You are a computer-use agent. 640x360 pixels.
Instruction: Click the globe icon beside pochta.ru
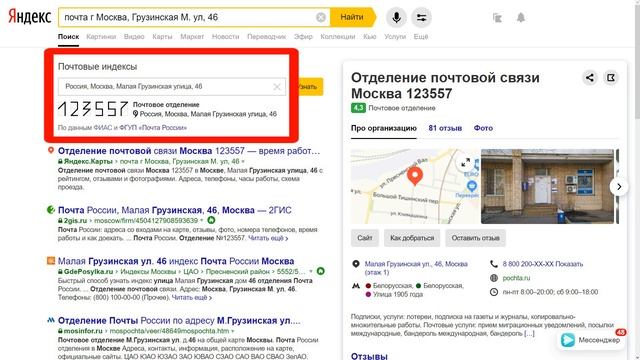(x=494, y=278)
